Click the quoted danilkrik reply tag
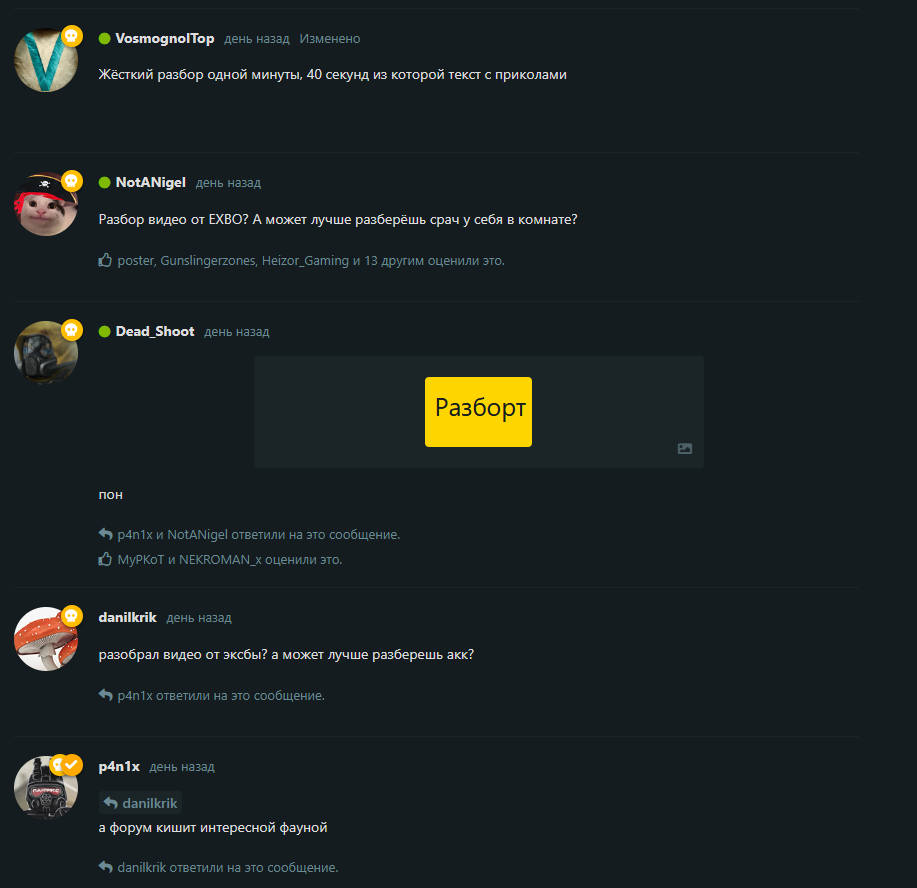This screenshot has height=888, width=917. coord(140,803)
